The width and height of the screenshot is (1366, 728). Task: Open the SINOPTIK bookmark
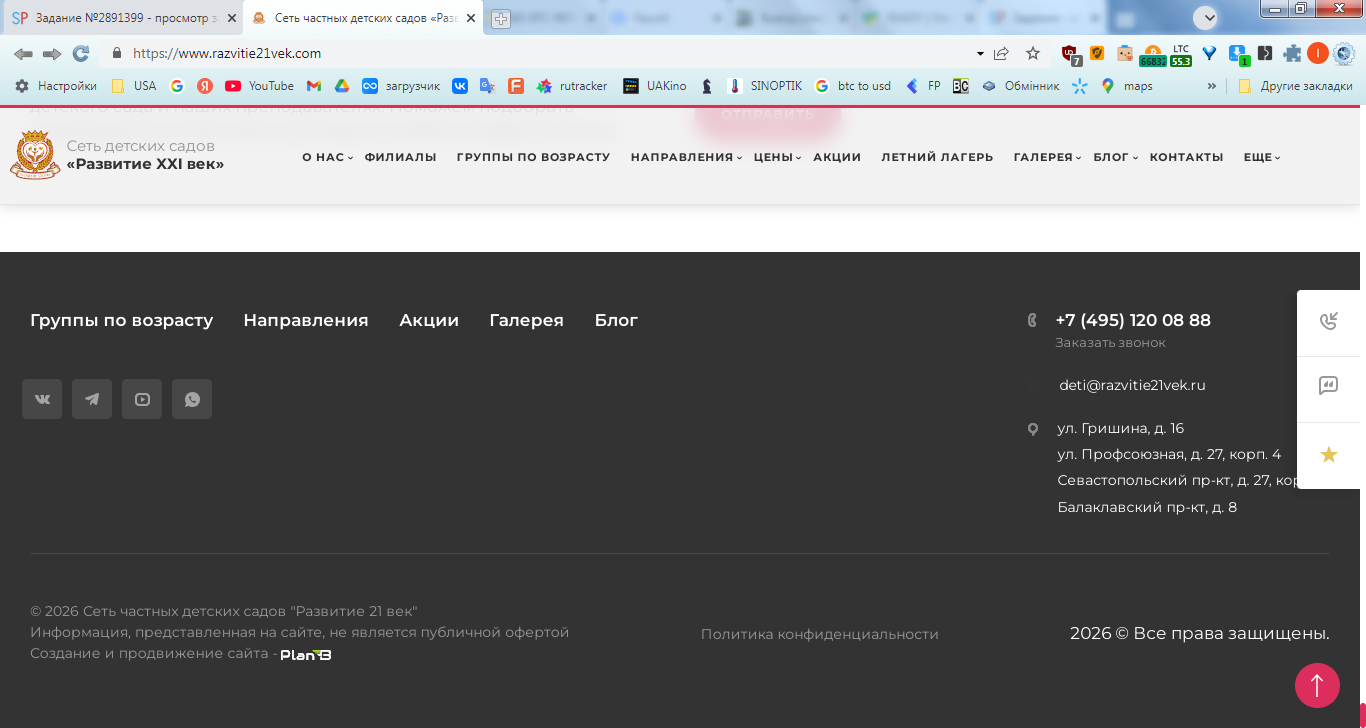(x=765, y=86)
